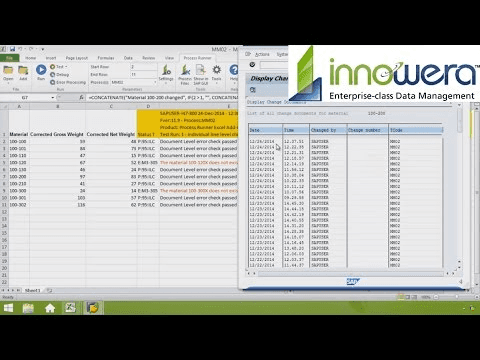Select the Process Runner ribbon tab
Viewport: 480px width, 360px height.
pos(197,58)
